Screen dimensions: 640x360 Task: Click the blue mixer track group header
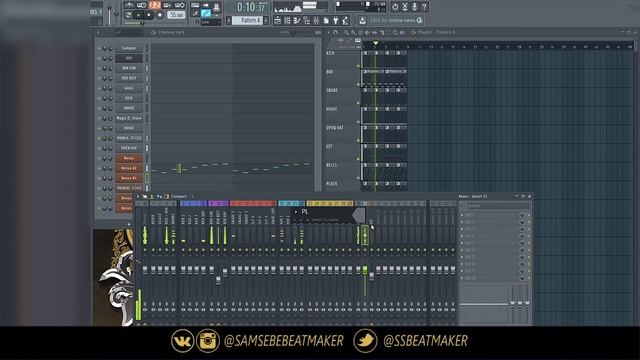coord(193,203)
